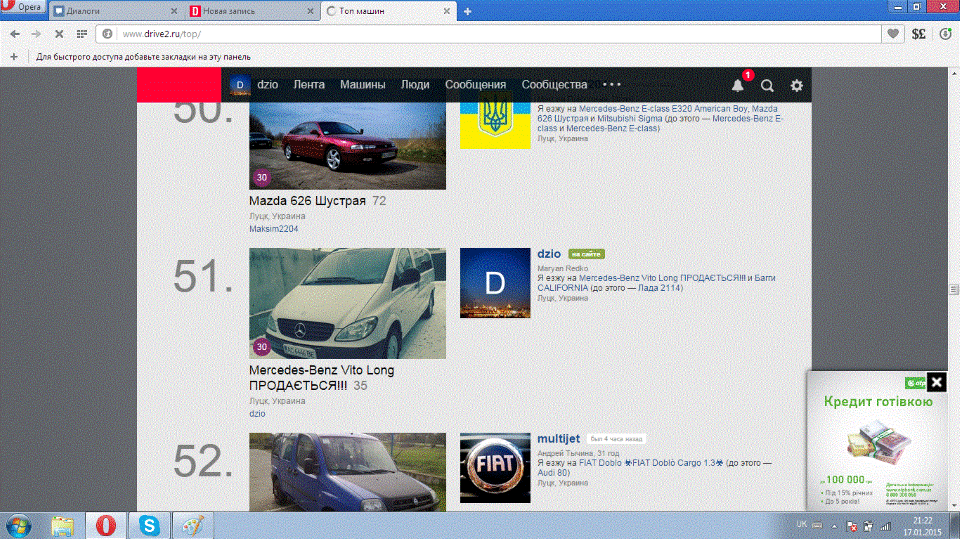Open a new browser tab
The image size is (960, 539).
click(x=468, y=11)
